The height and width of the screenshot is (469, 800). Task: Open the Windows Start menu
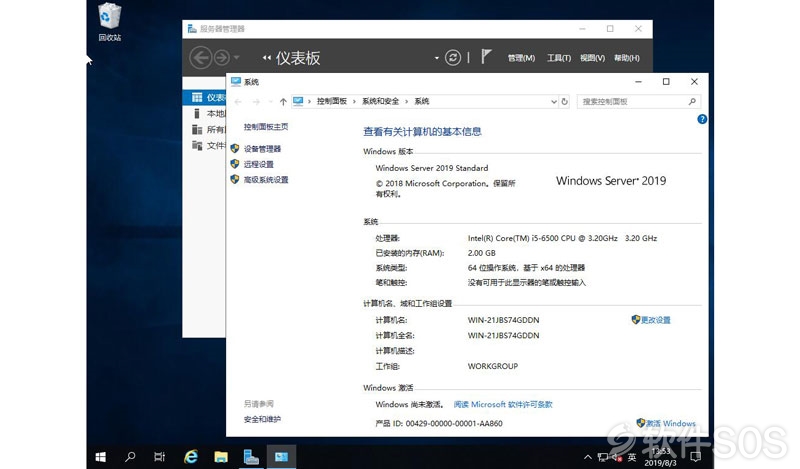(x=101, y=457)
